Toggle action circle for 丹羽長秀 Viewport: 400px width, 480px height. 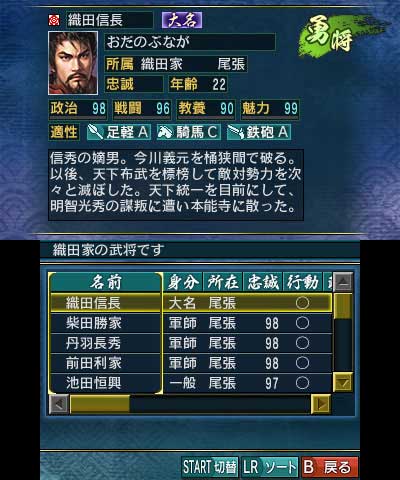tap(302, 343)
